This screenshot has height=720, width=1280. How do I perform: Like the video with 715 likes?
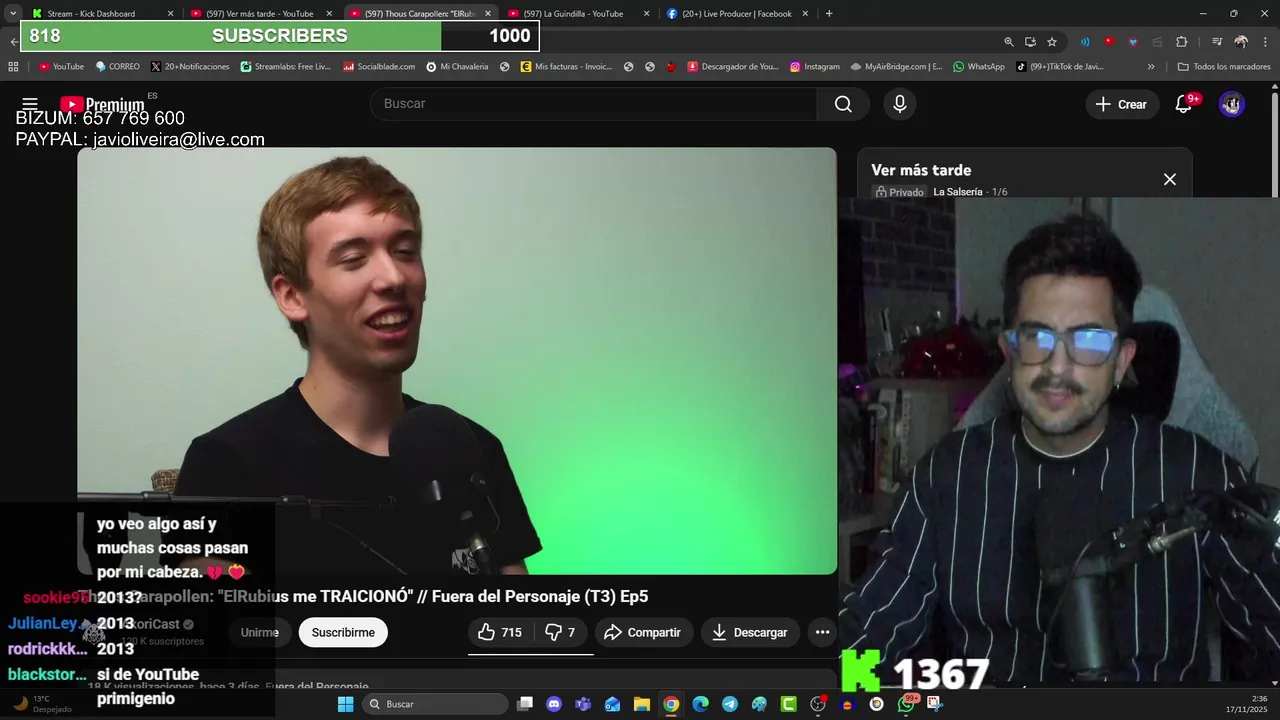tap(500, 632)
